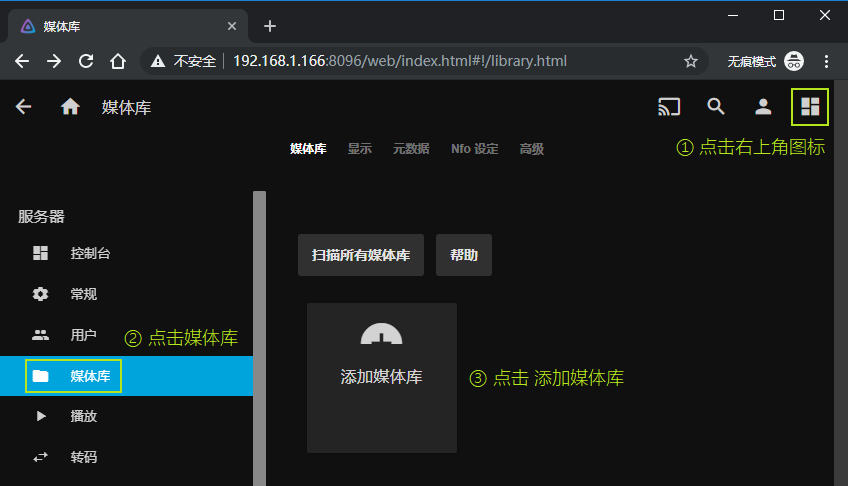Open the Nfo 设定 tab
The width and height of the screenshot is (848, 486).
[x=474, y=149]
